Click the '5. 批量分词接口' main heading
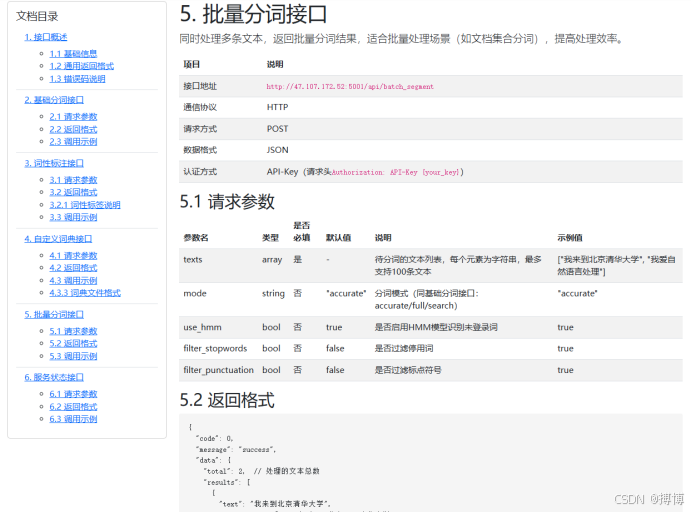The height and width of the screenshot is (513, 692). click(x=253, y=14)
